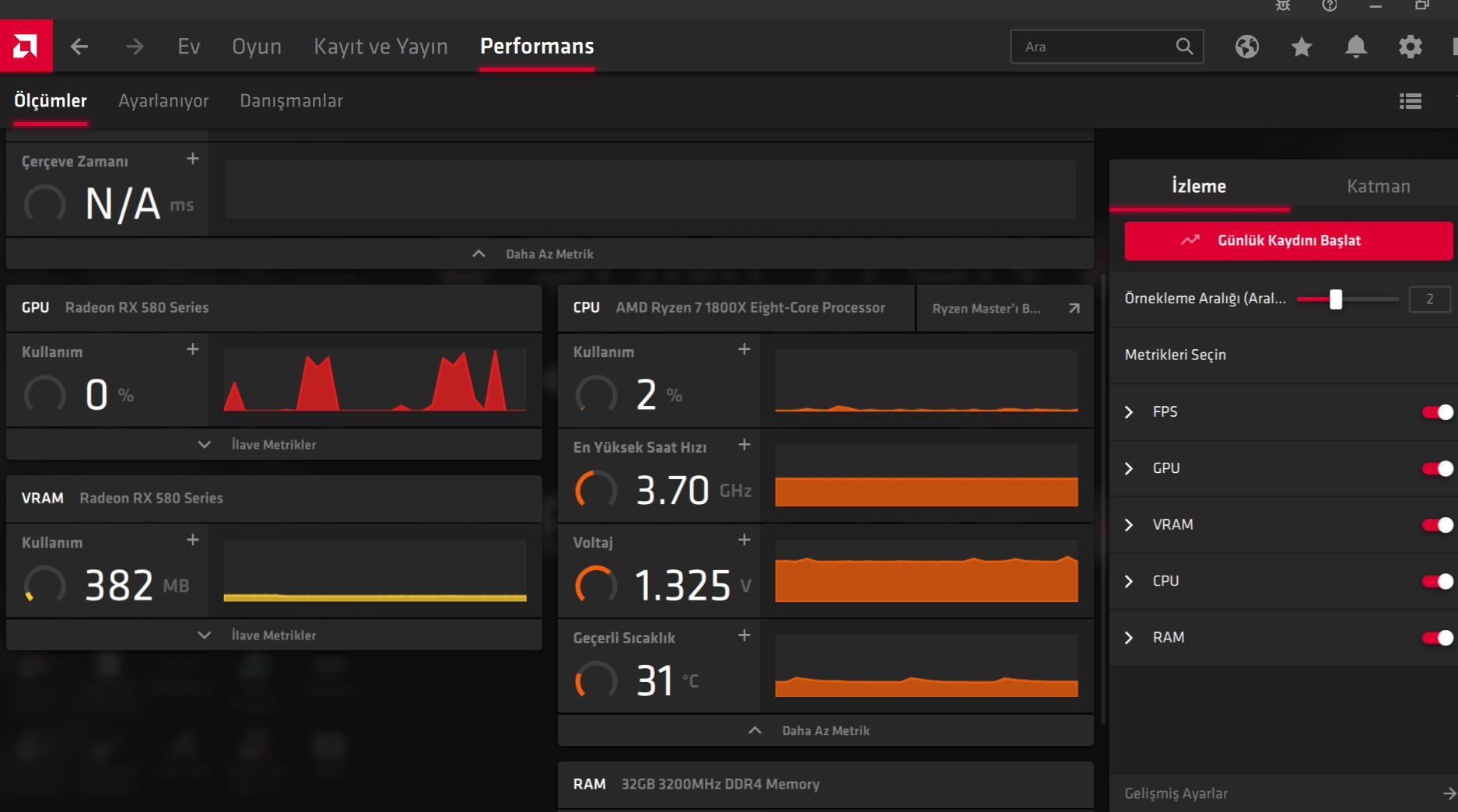Image resolution: width=1458 pixels, height=812 pixels.
Task: Add Voltaj metric with plus icon
Action: (745, 540)
